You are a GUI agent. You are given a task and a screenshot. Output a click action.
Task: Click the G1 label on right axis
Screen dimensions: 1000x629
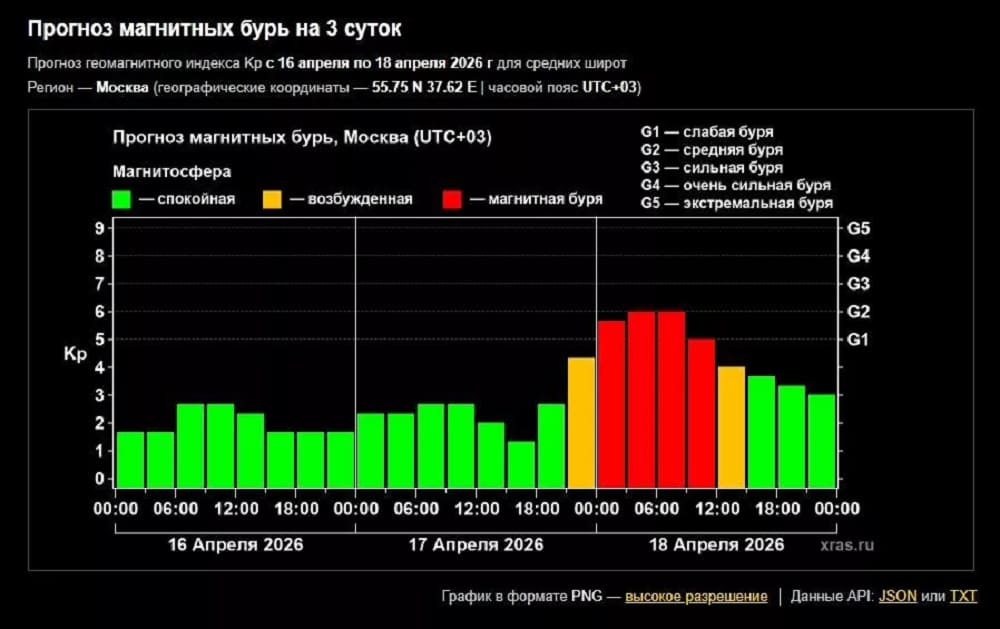point(858,340)
